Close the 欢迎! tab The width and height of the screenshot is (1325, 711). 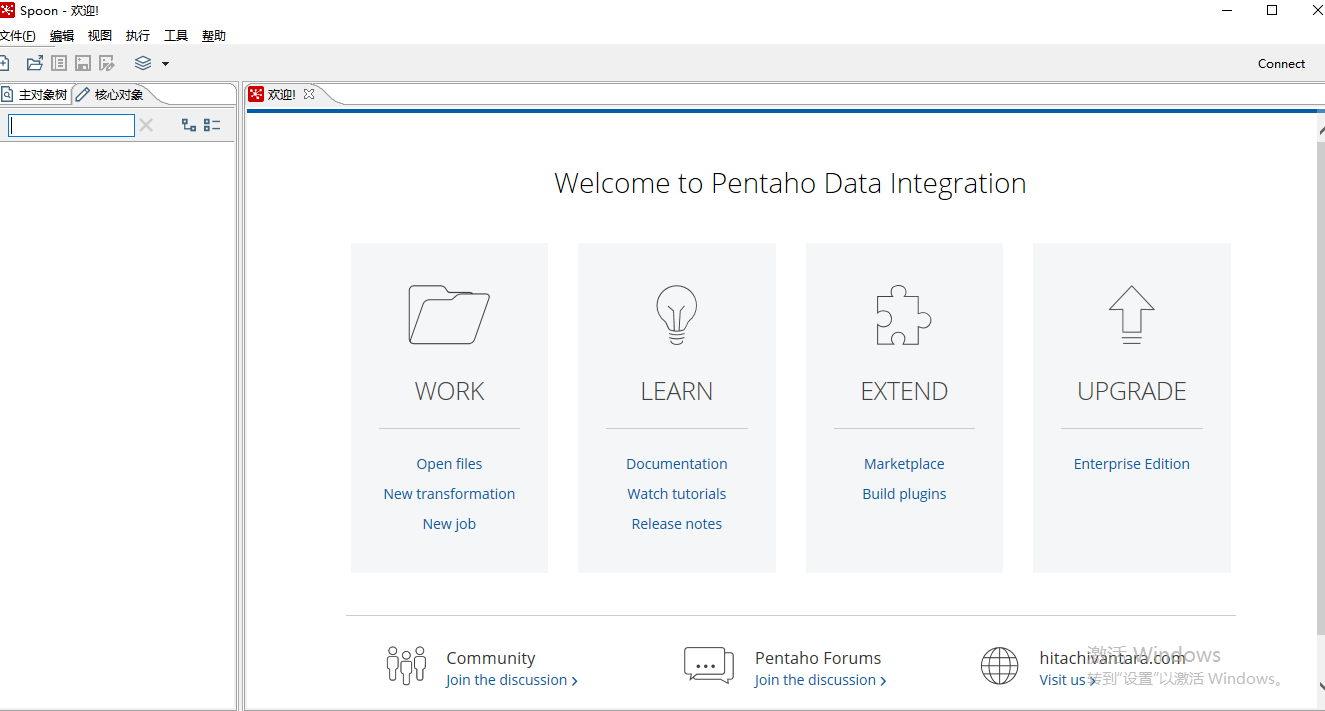point(309,94)
